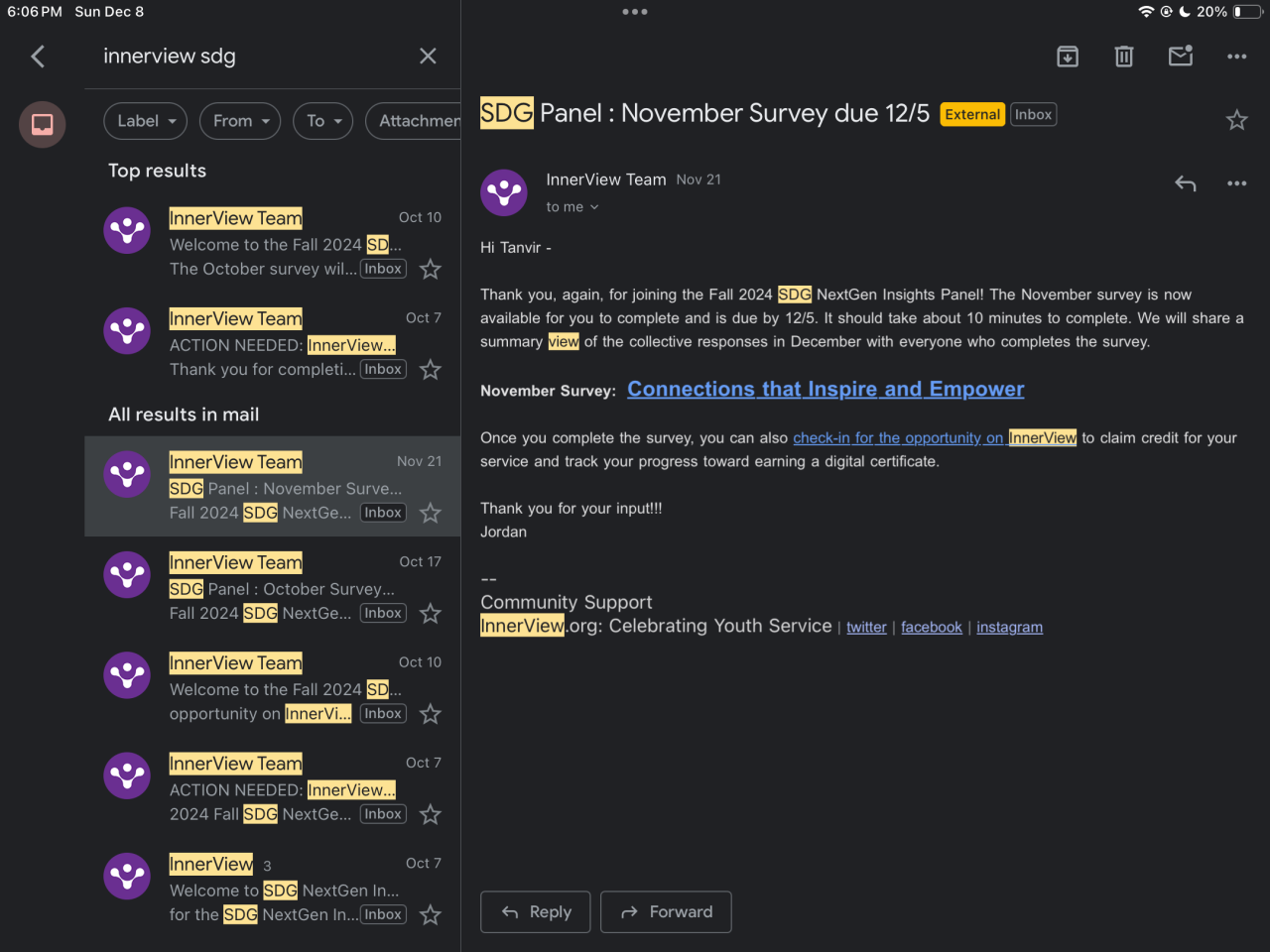Image resolution: width=1270 pixels, height=952 pixels.
Task: Mark the email as unread
Action: pos(1181,57)
